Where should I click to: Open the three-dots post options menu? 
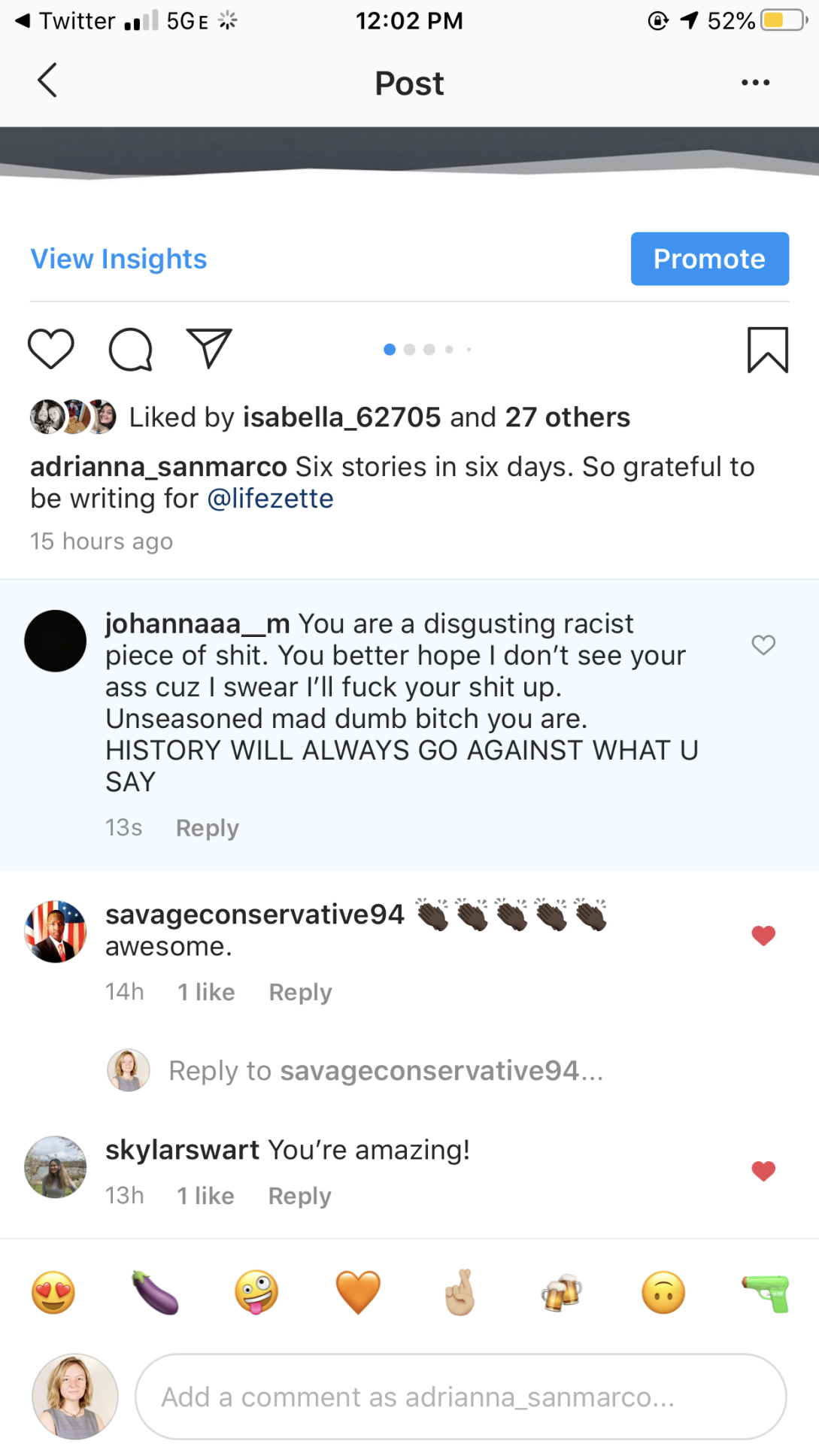click(755, 83)
